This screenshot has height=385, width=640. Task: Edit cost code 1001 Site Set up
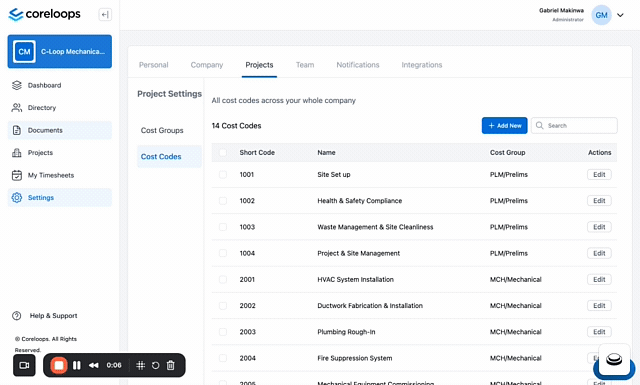(599, 174)
